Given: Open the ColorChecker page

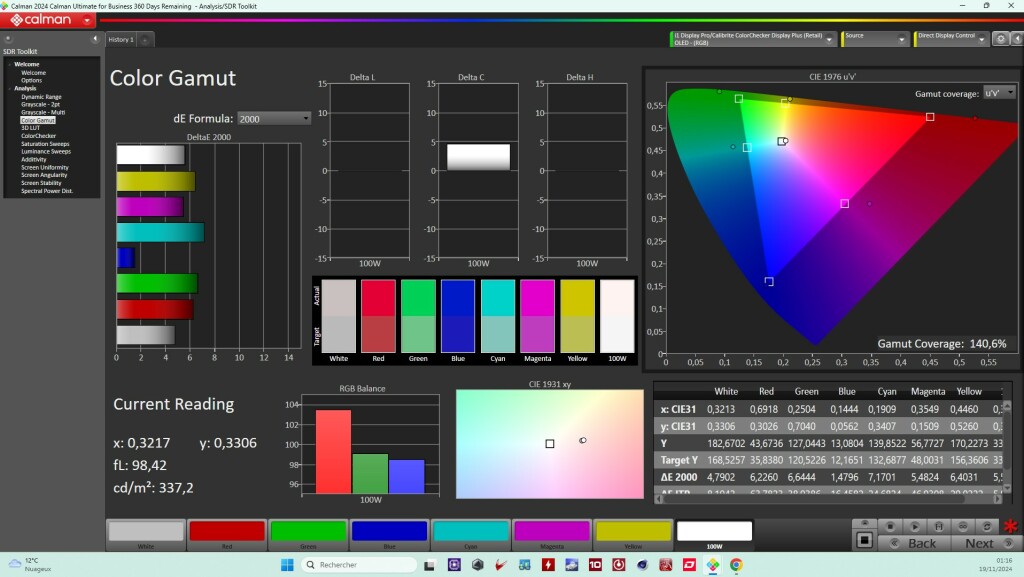Looking at the screenshot, I should point(39,136).
